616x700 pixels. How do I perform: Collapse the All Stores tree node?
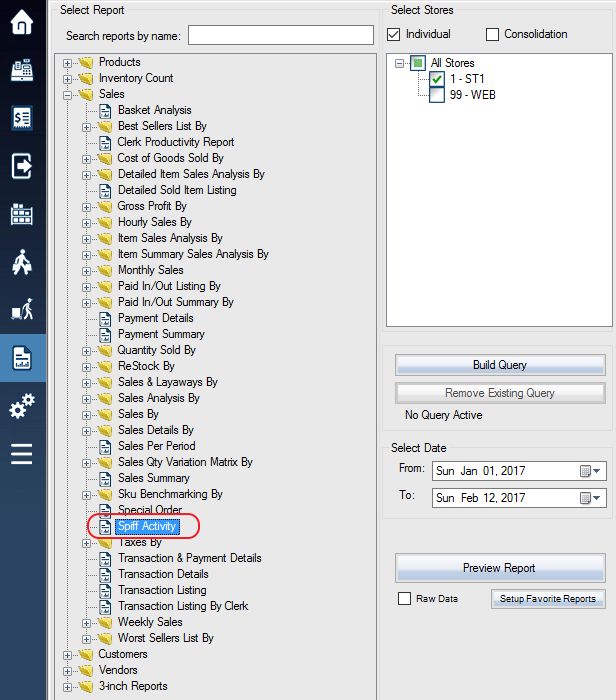pyautogui.click(x=400, y=64)
